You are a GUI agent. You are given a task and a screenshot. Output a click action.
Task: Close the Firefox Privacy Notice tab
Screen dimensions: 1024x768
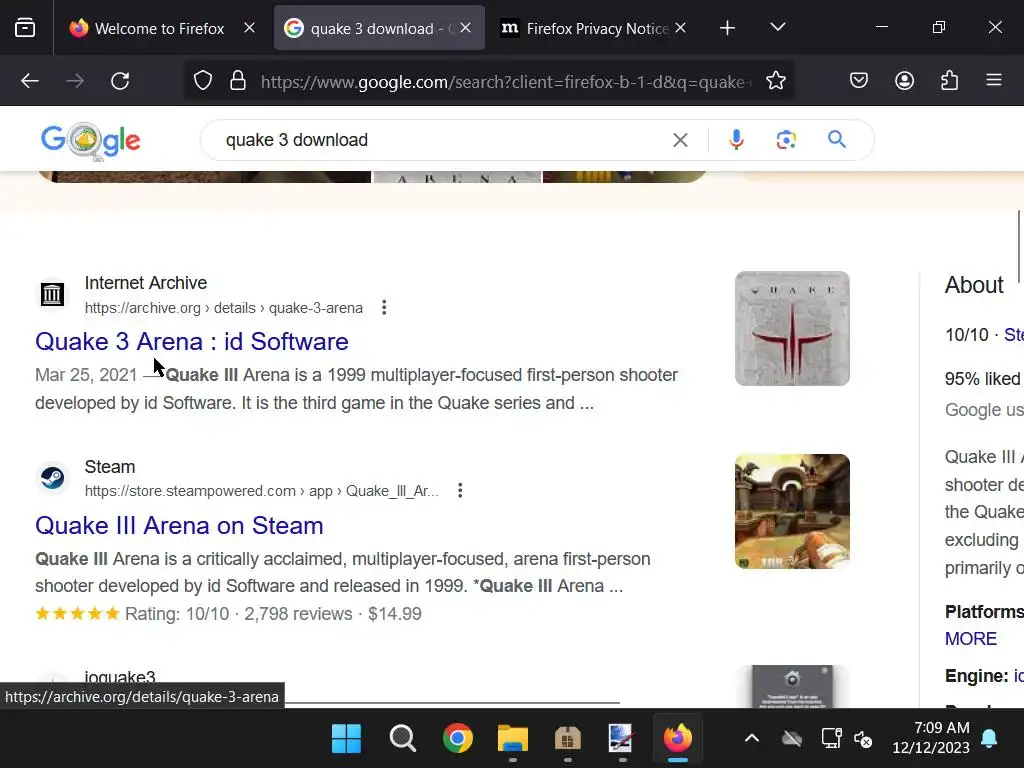pos(680,28)
